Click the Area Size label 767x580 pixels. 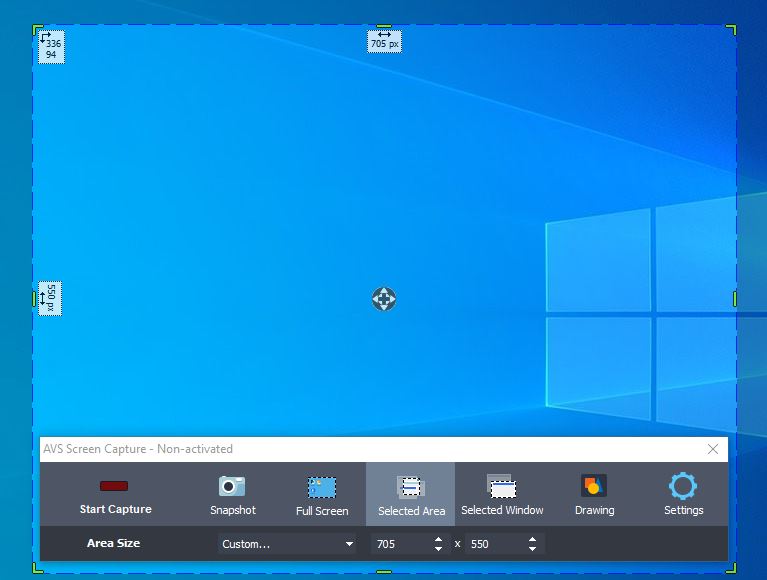113,543
